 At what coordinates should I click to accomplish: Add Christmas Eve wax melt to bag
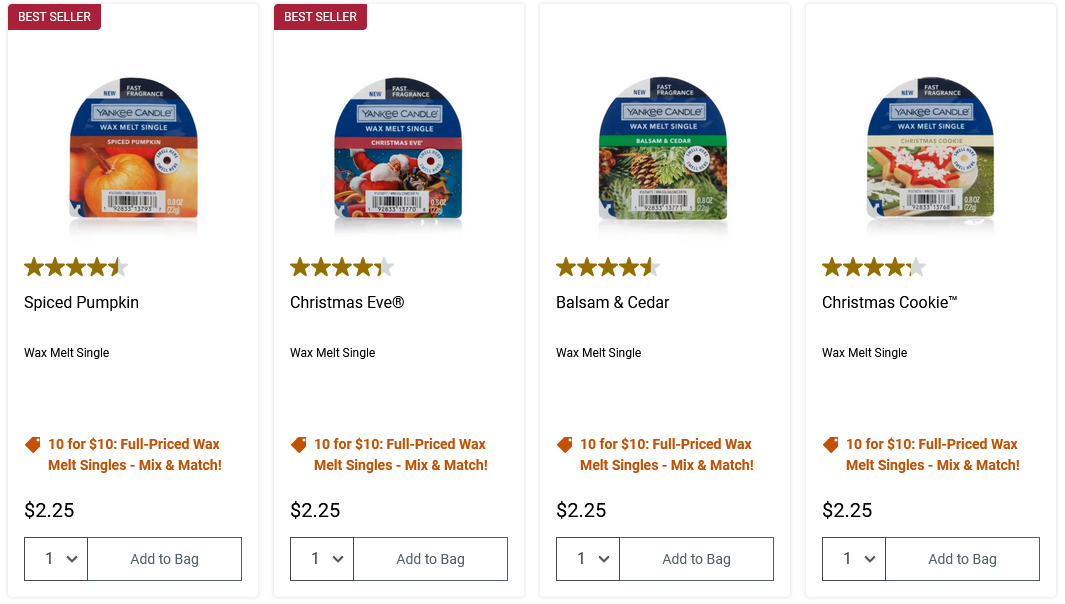click(x=430, y=559)
